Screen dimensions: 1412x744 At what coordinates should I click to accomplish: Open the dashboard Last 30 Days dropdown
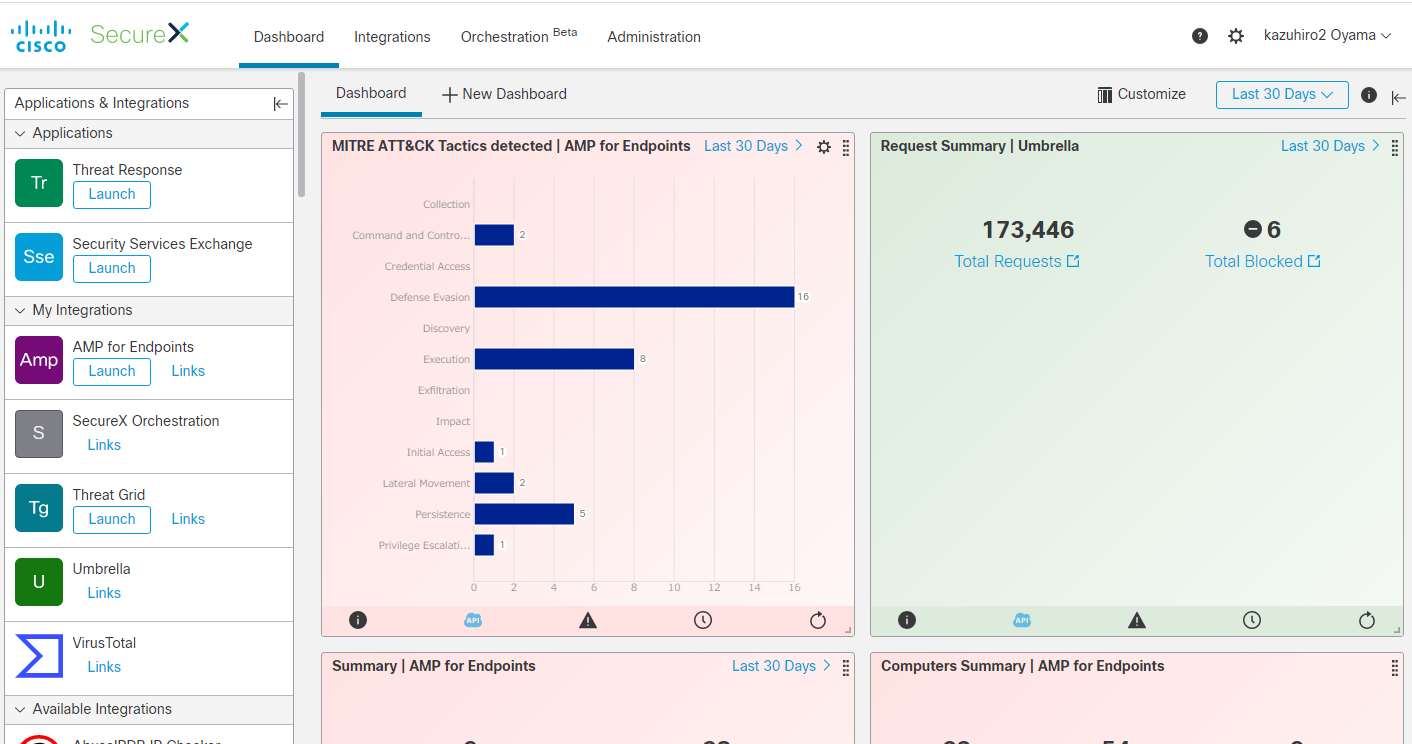tap(1282, 95)
